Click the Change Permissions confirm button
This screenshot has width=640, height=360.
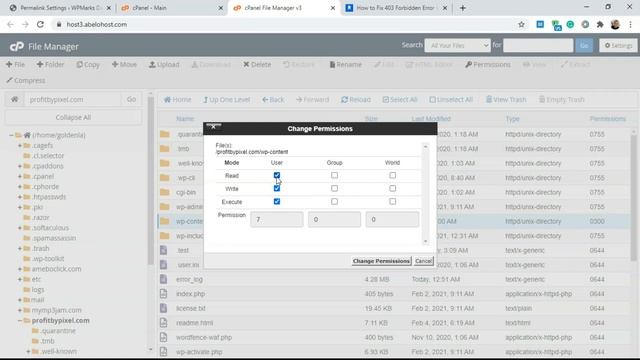(381, 261)
